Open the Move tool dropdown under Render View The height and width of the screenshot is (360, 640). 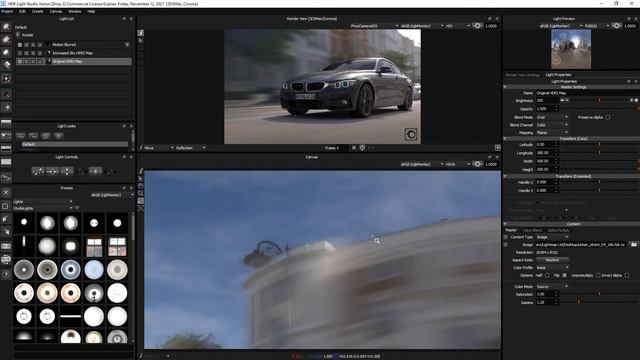[x=158, y=148]
